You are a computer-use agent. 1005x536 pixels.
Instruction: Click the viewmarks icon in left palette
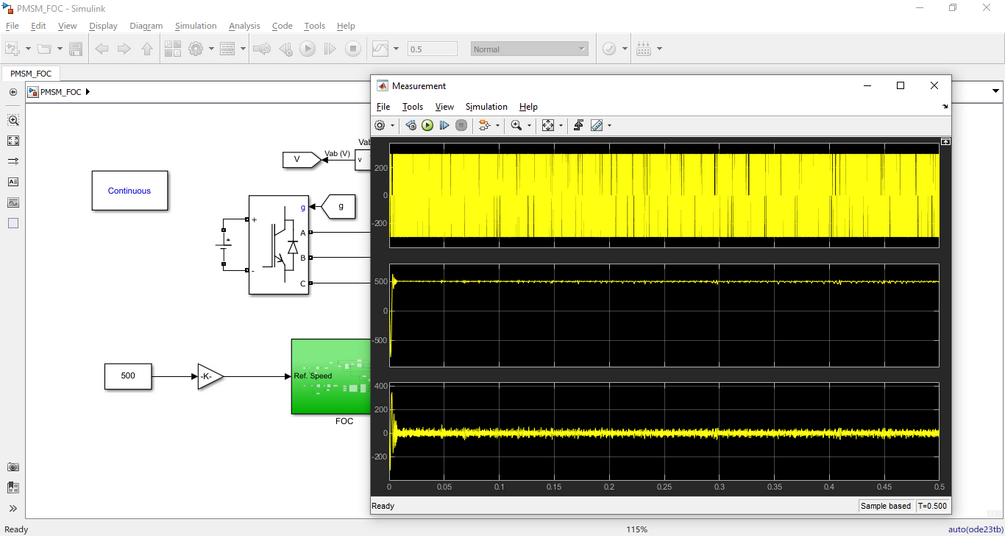pyautogui.click(x=13, y=487)
